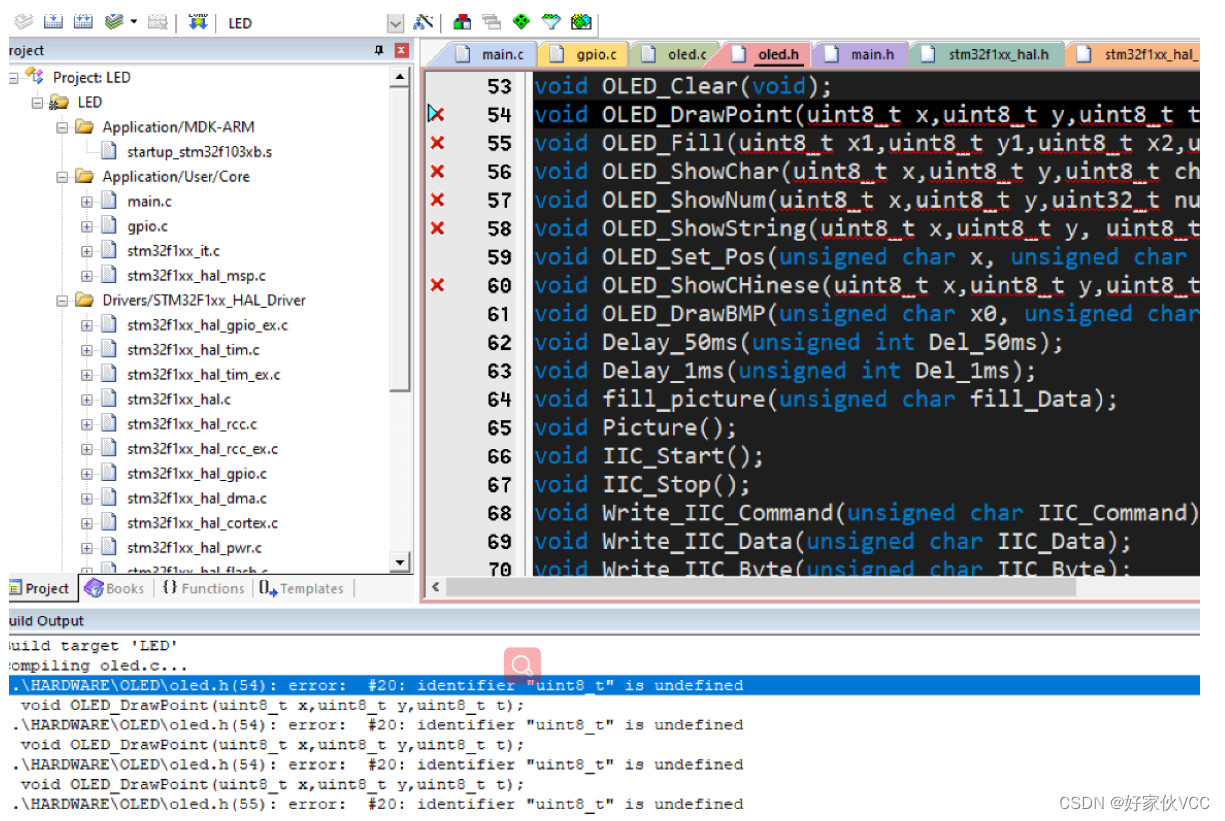The height and width of the screenshot is (821, 1225).
Task: Select stm32f1xx_hal_rcc.c in project tree
Action: point(191,424)
